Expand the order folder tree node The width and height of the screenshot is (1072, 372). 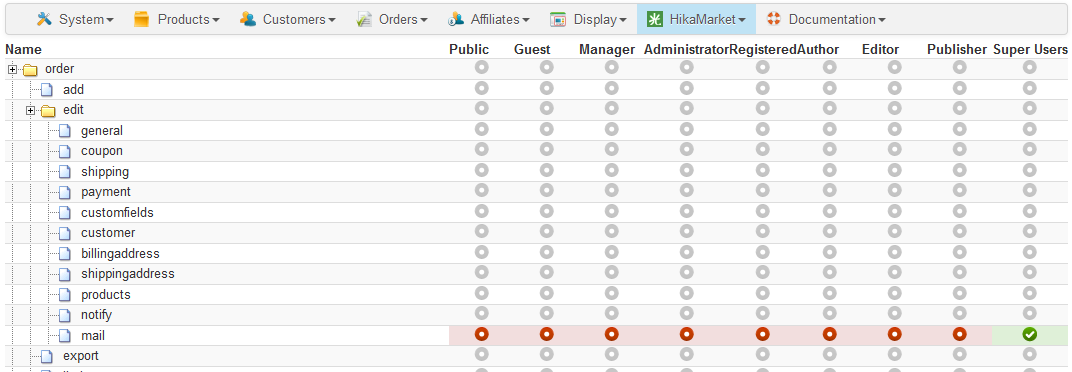12,69
